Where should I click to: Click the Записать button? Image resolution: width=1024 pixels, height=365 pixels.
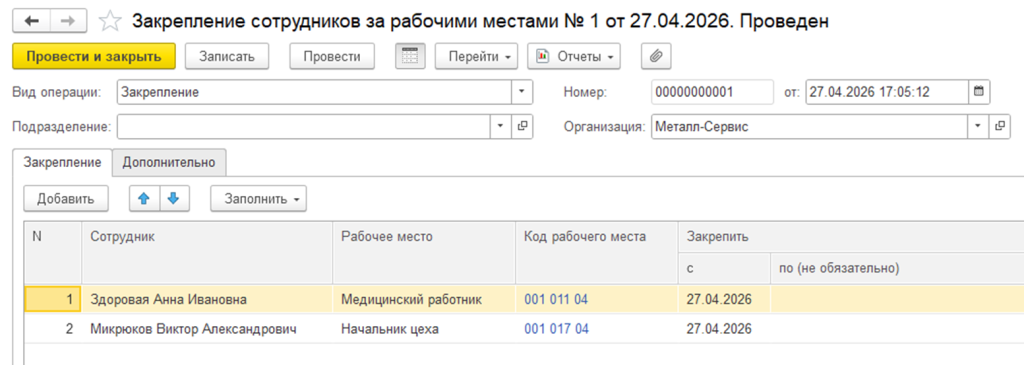226,57
